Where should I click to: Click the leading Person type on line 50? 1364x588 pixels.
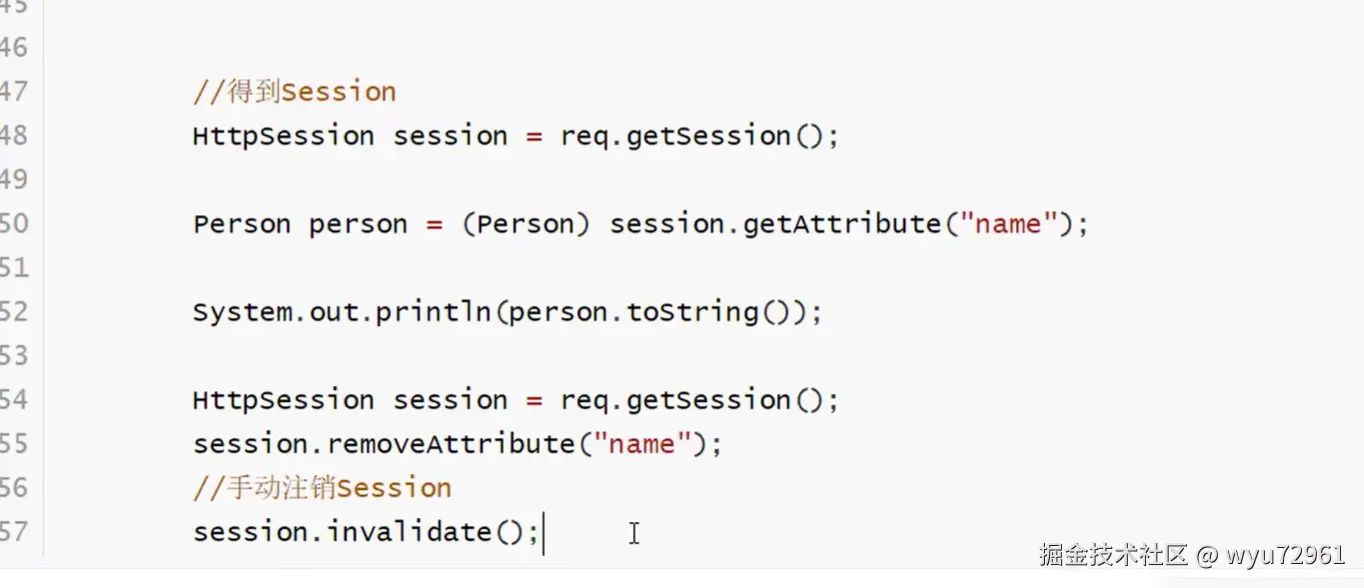pyautogui.click(x=241, y=224)
